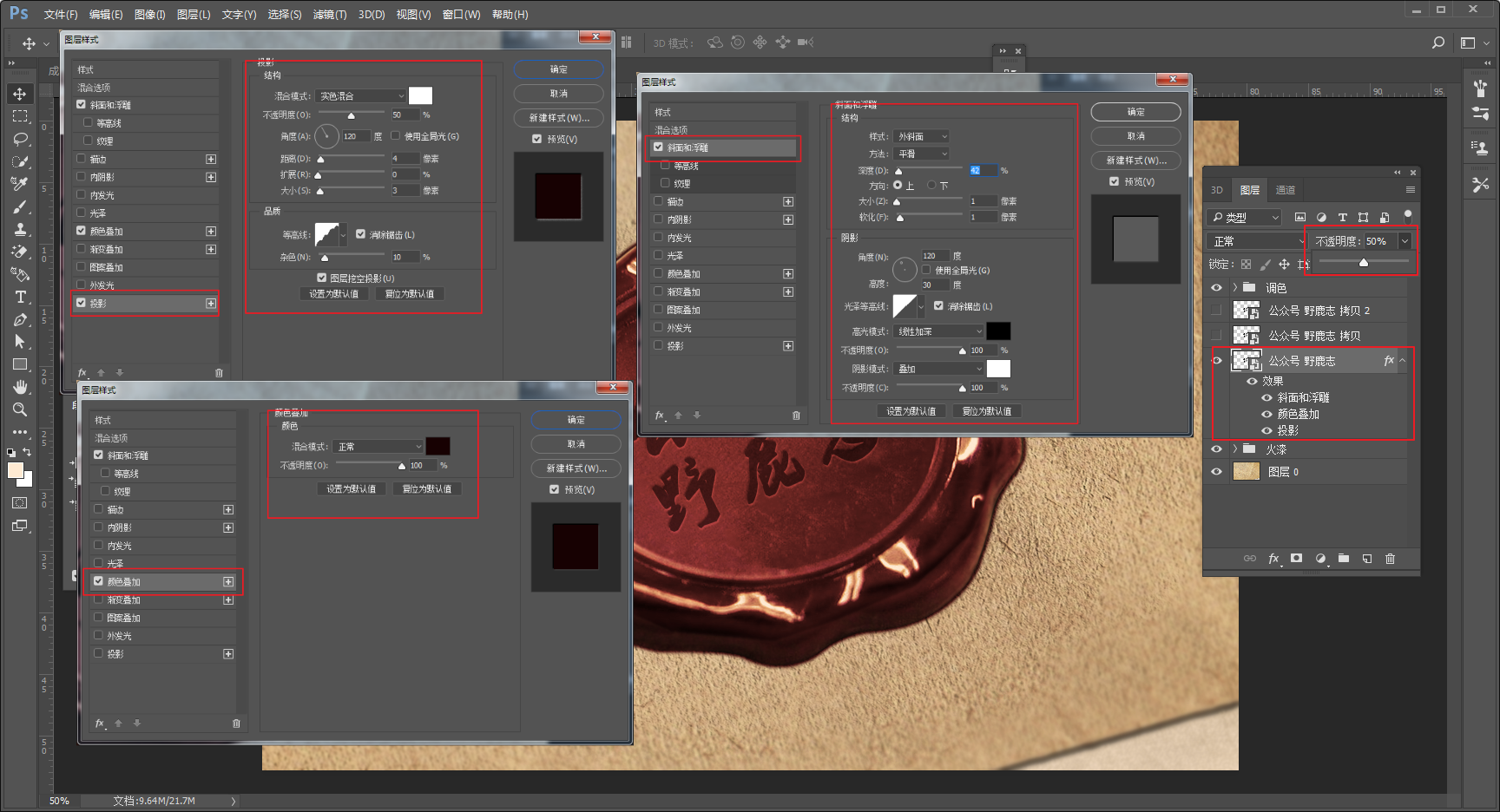1500x812 pixels.
Task: Uncheck 图层挖空投影 checkbox
Action: click(x=321, y=278)
